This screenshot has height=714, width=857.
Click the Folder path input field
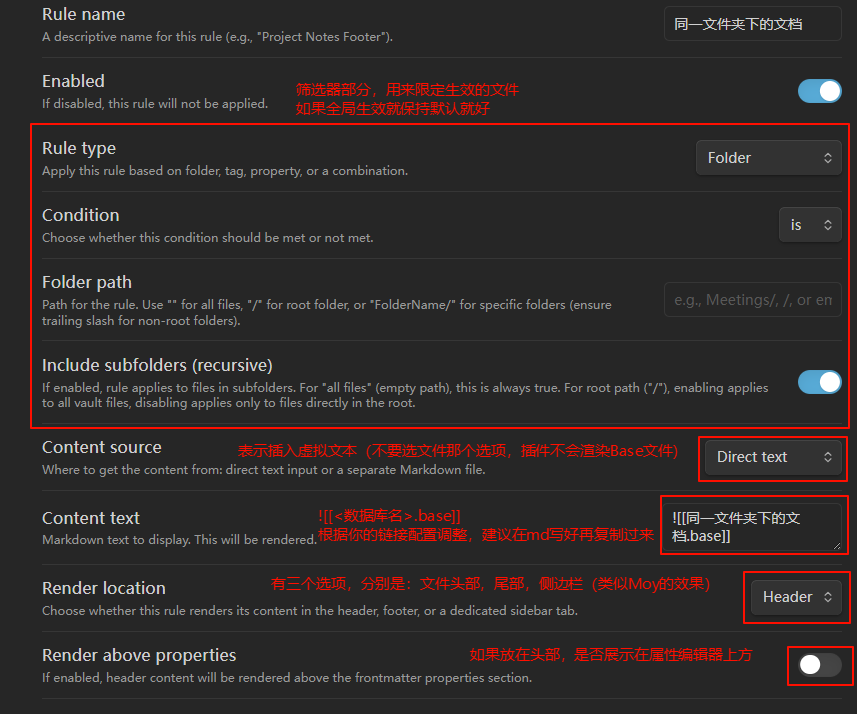[753, 300]
